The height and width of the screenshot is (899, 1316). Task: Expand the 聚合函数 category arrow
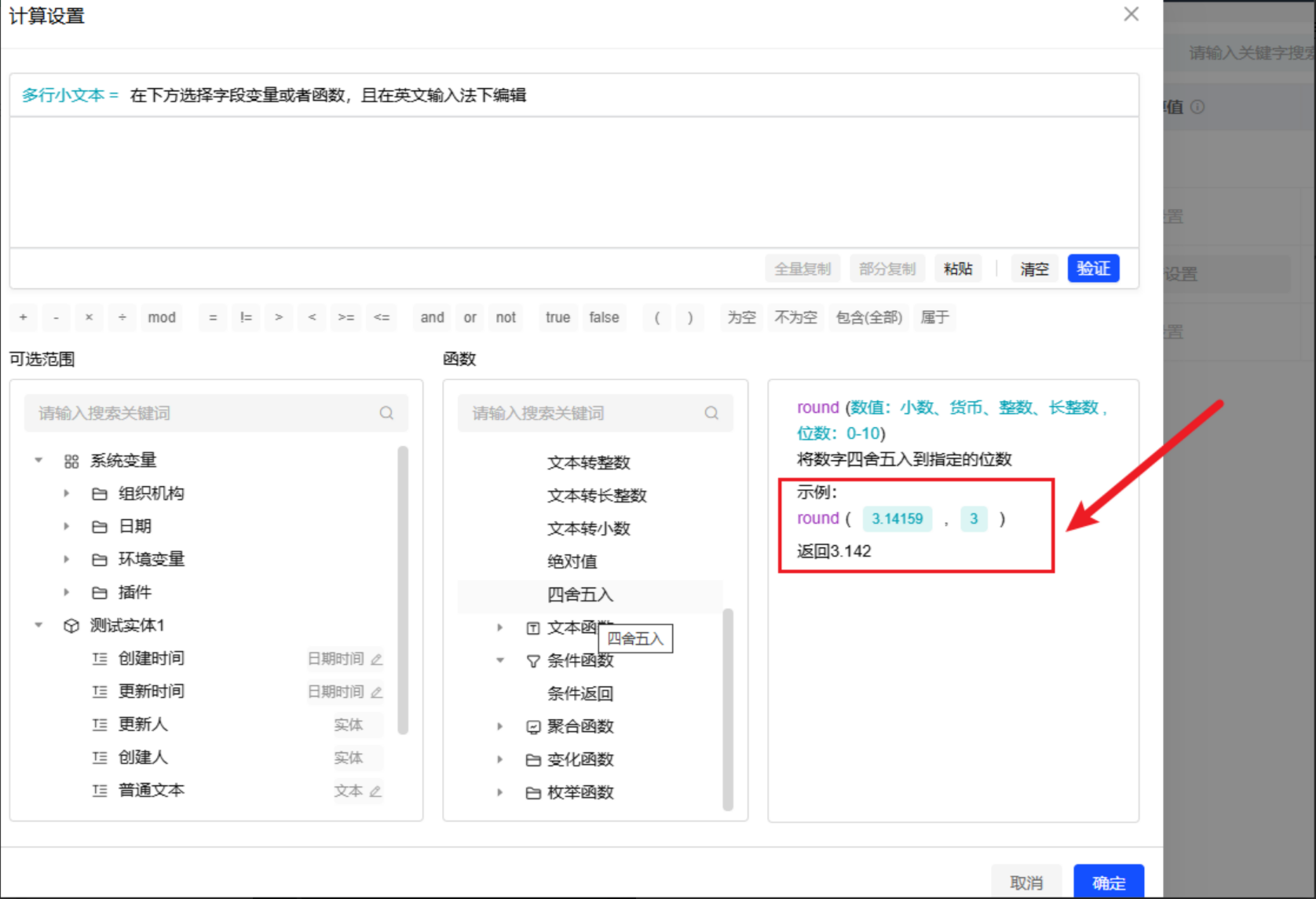click(x=500, y=727)
